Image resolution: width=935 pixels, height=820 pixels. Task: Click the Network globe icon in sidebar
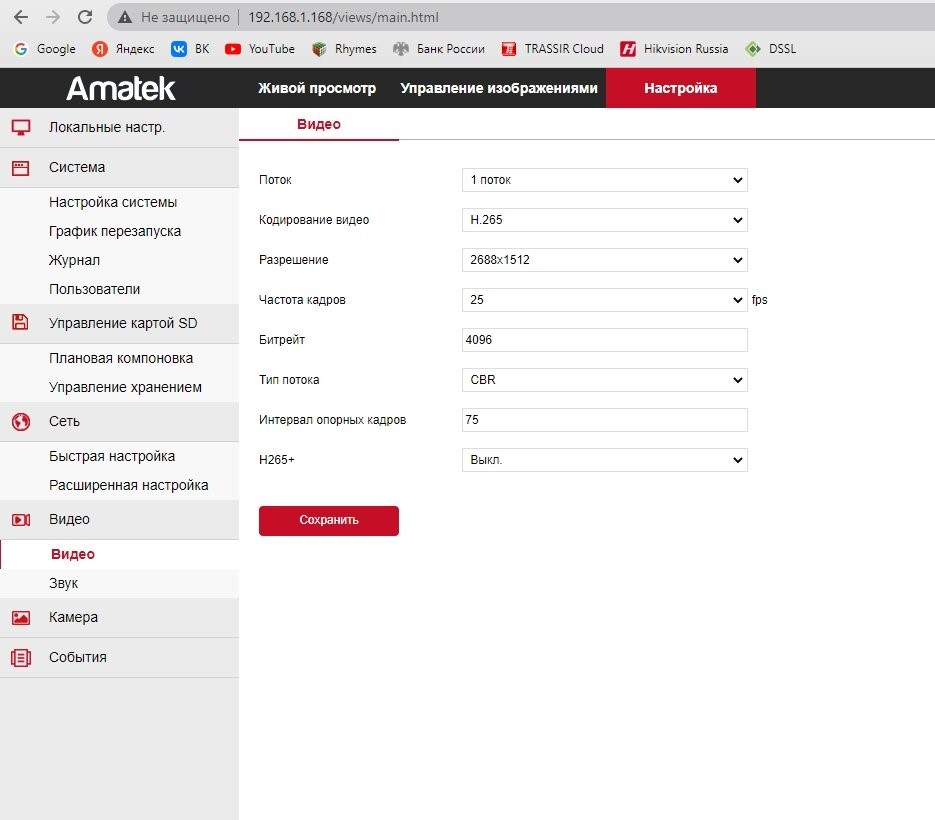20,421
